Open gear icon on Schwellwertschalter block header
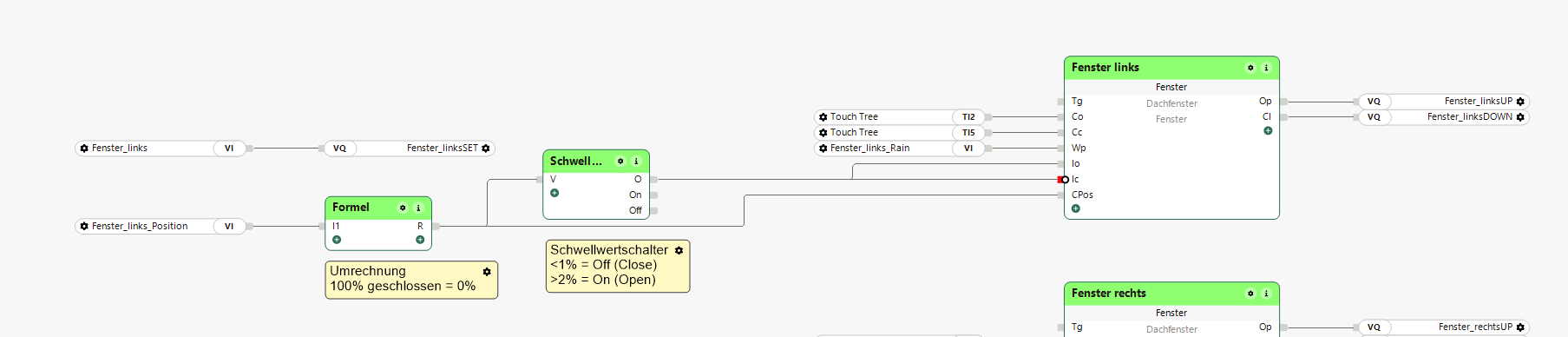1568x337 pixels. pos(620,162)
